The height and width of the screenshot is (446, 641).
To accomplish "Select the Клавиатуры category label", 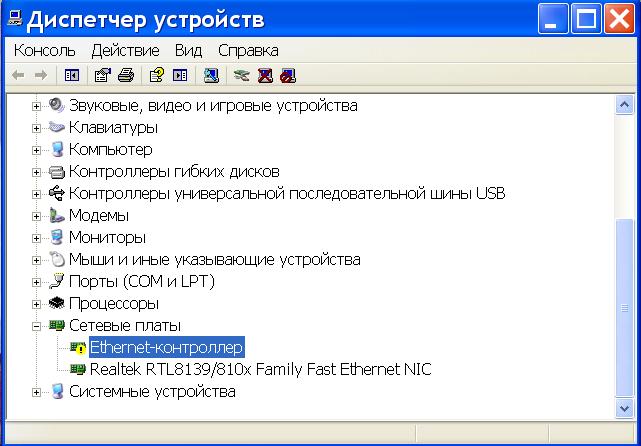I will tap(113, 128).
